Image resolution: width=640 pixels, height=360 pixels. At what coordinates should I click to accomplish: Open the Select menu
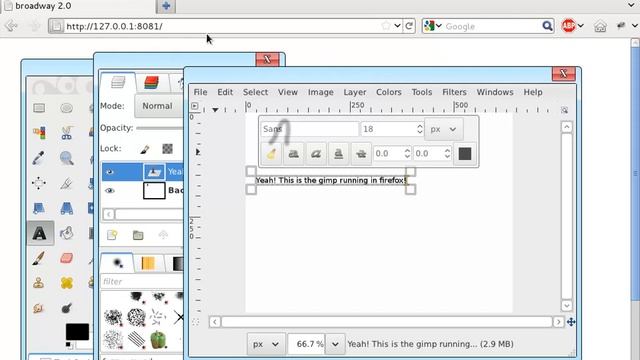(256, 92)
